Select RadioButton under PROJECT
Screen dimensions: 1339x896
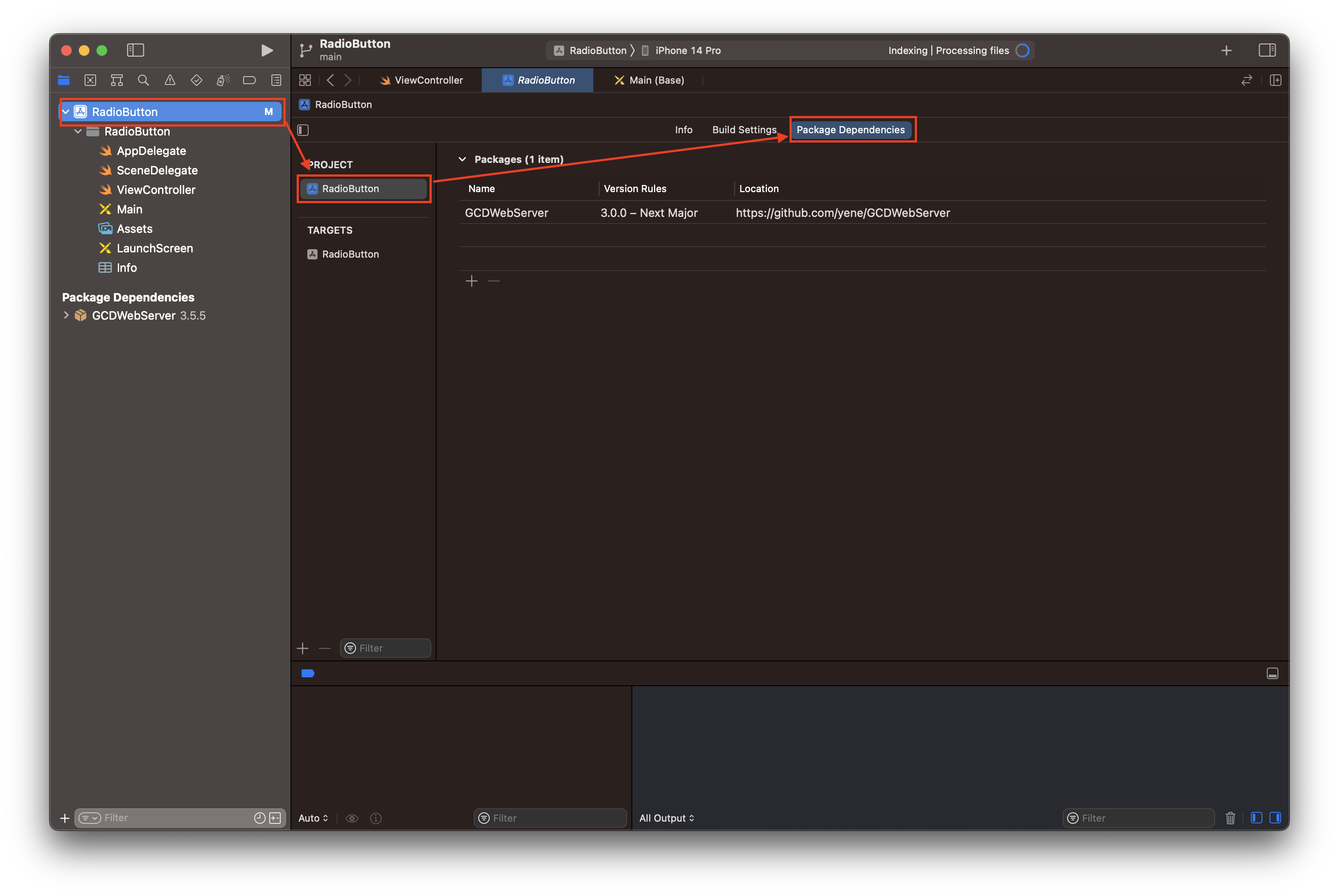364,189
